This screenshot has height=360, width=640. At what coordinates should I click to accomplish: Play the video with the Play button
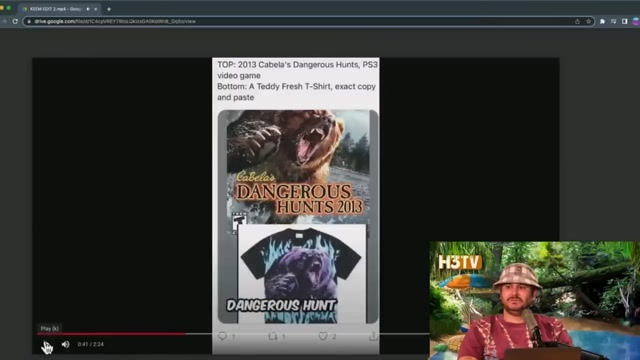(47, 344)
